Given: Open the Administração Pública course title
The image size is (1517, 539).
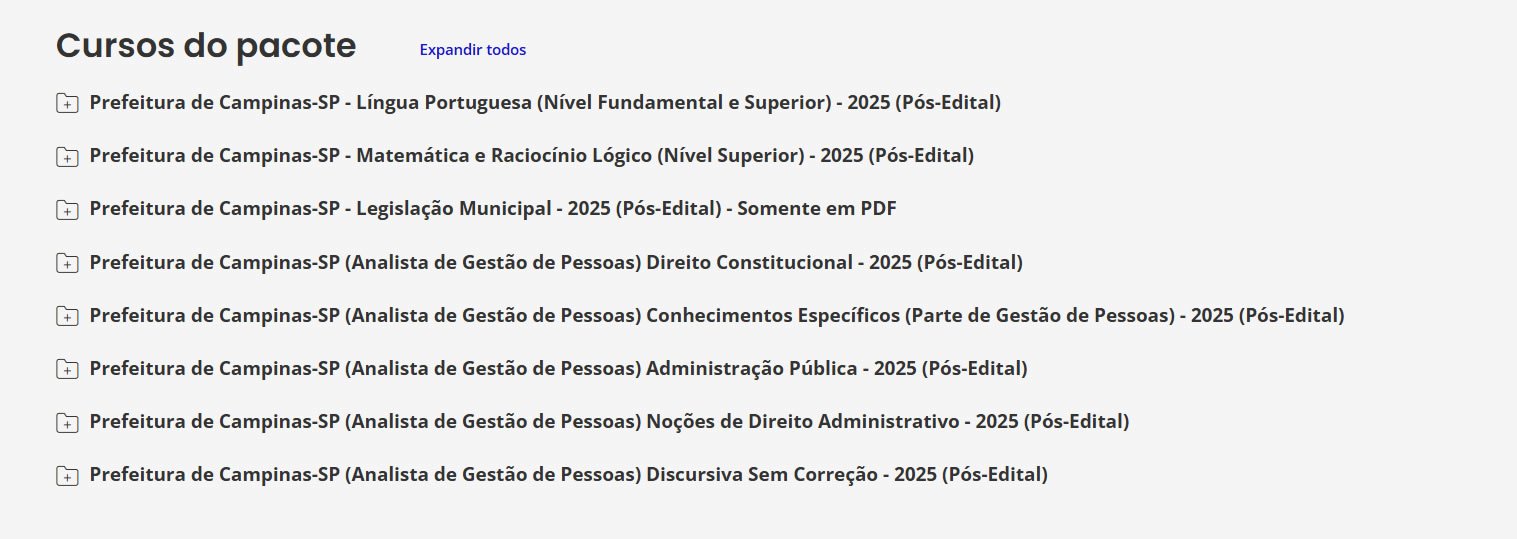Looking at the screenshot, I should tap(558, 368).
